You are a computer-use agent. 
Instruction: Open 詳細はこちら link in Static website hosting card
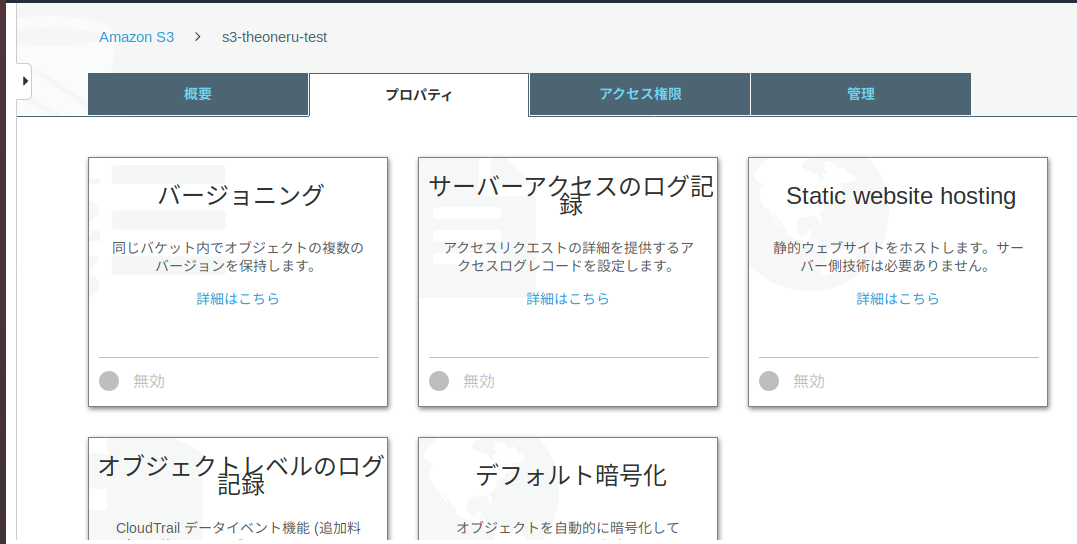click(x=898, y=299)
